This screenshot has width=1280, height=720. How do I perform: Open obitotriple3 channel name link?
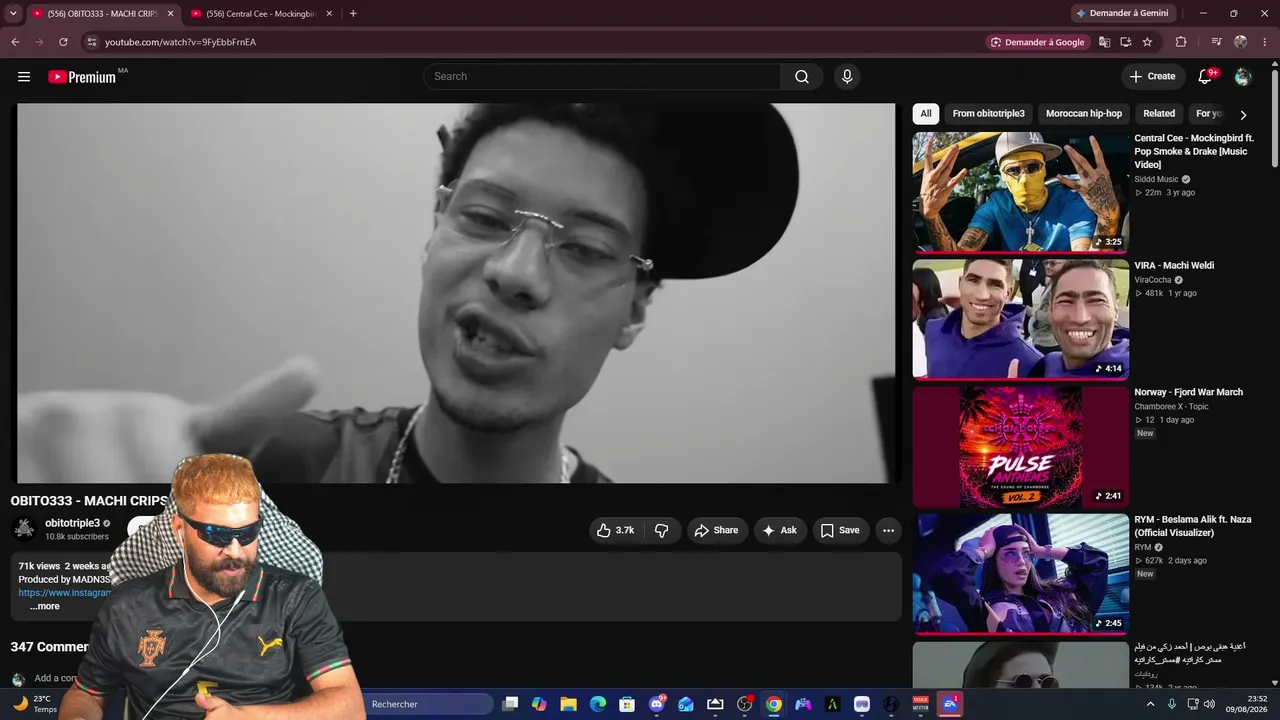(72, 523)
